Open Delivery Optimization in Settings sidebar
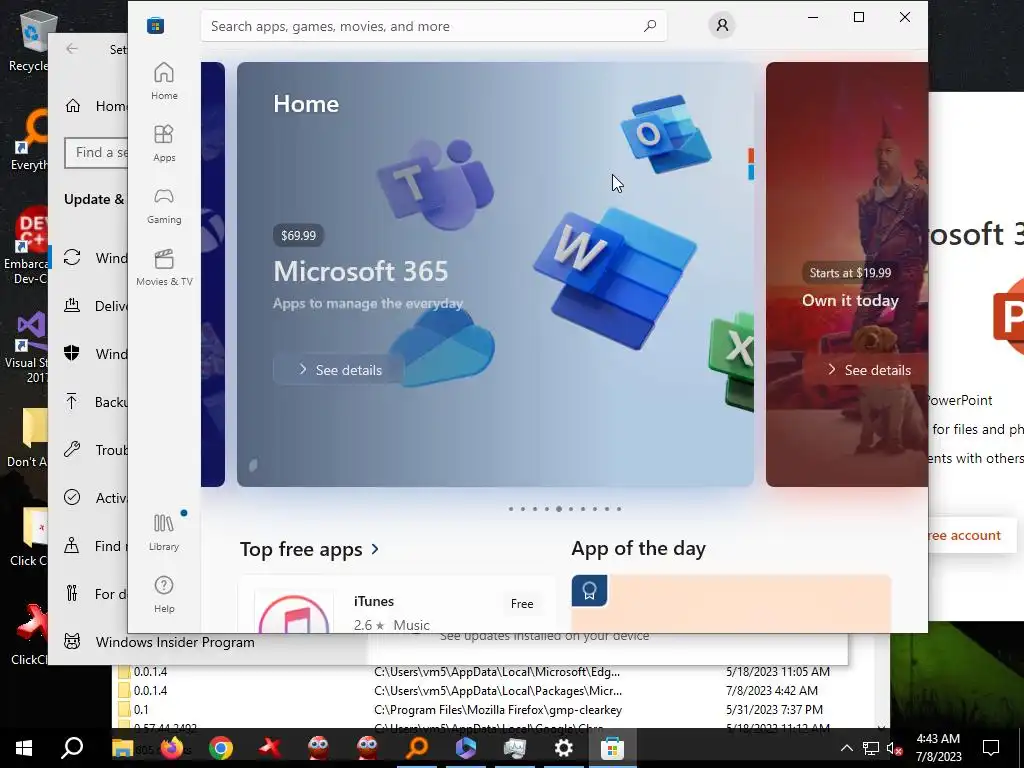Screen dimensions: 1024x768 pos(89,306)
